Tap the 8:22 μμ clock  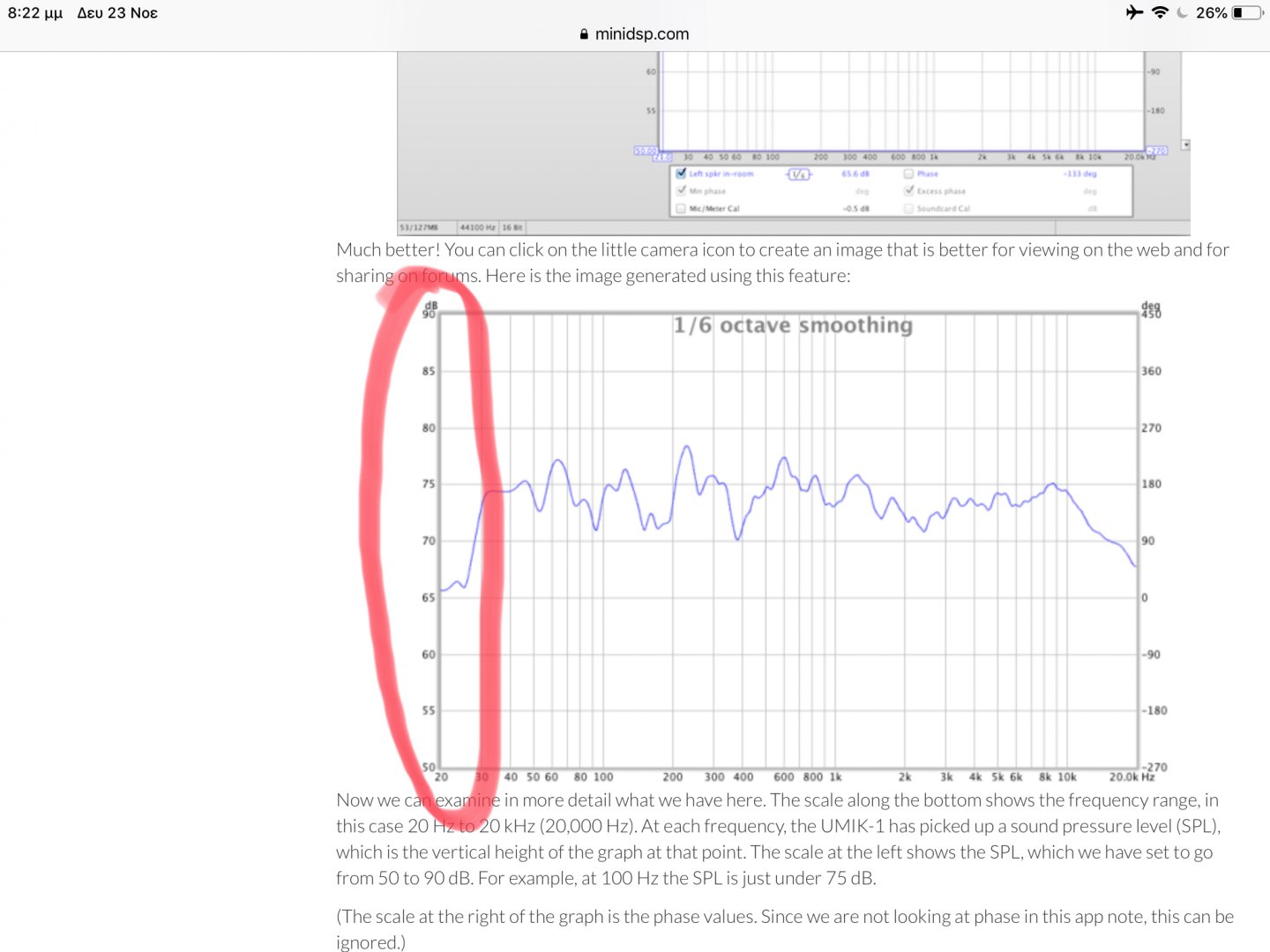click(35, 13)
